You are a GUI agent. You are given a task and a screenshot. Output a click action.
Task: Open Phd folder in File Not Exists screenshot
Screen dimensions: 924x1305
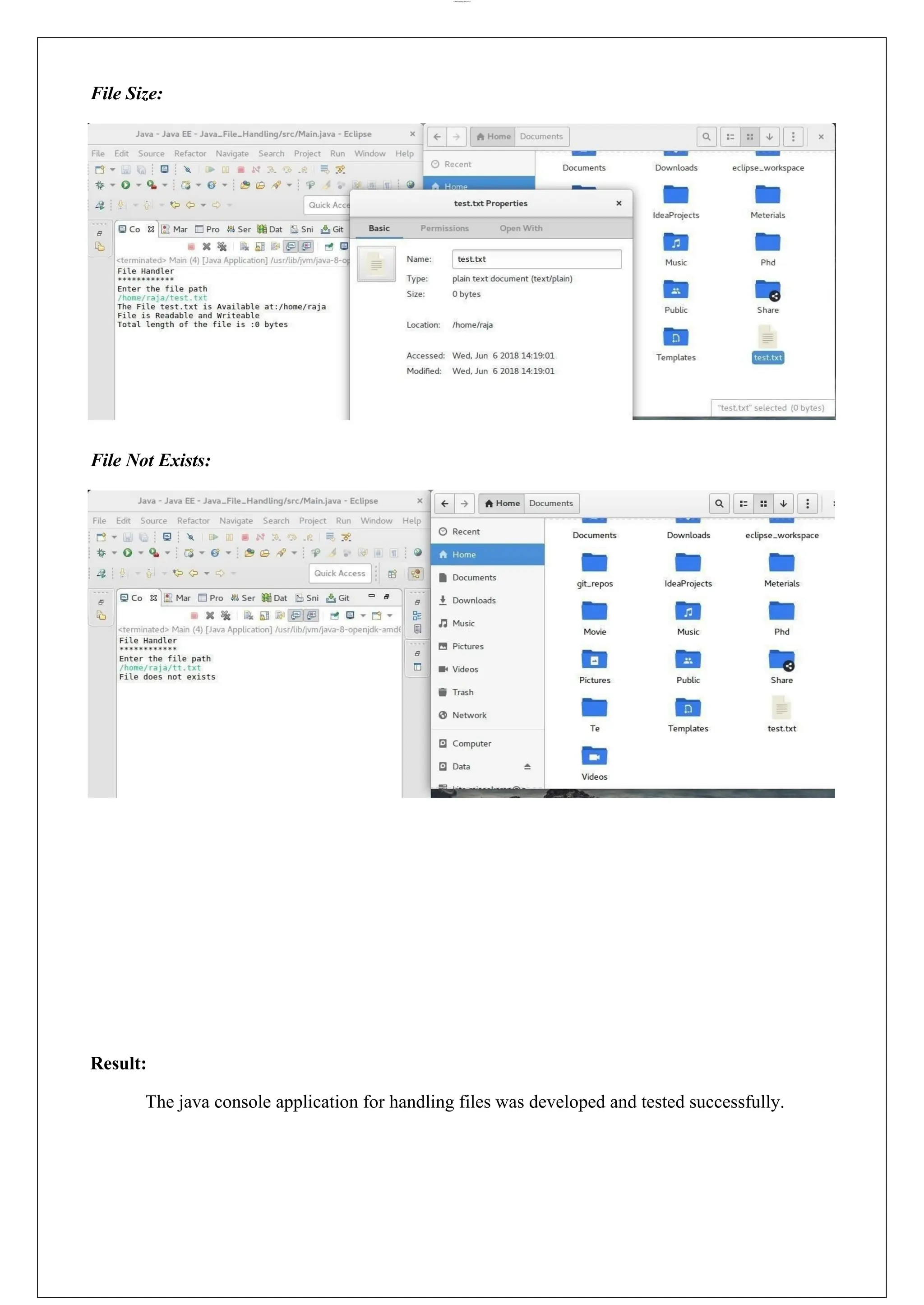click(x=781, y=618)
